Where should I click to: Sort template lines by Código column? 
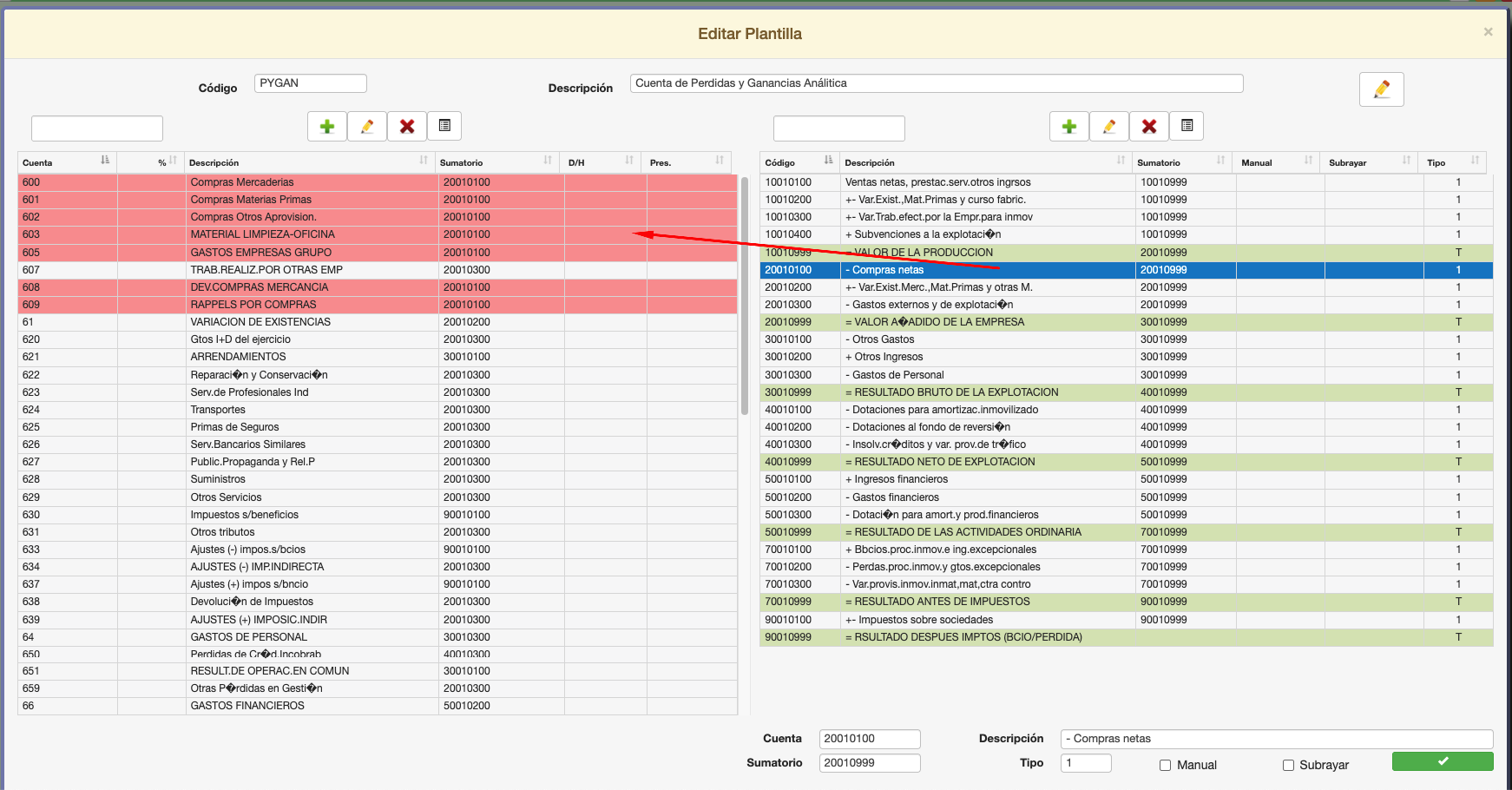[798, 162]
